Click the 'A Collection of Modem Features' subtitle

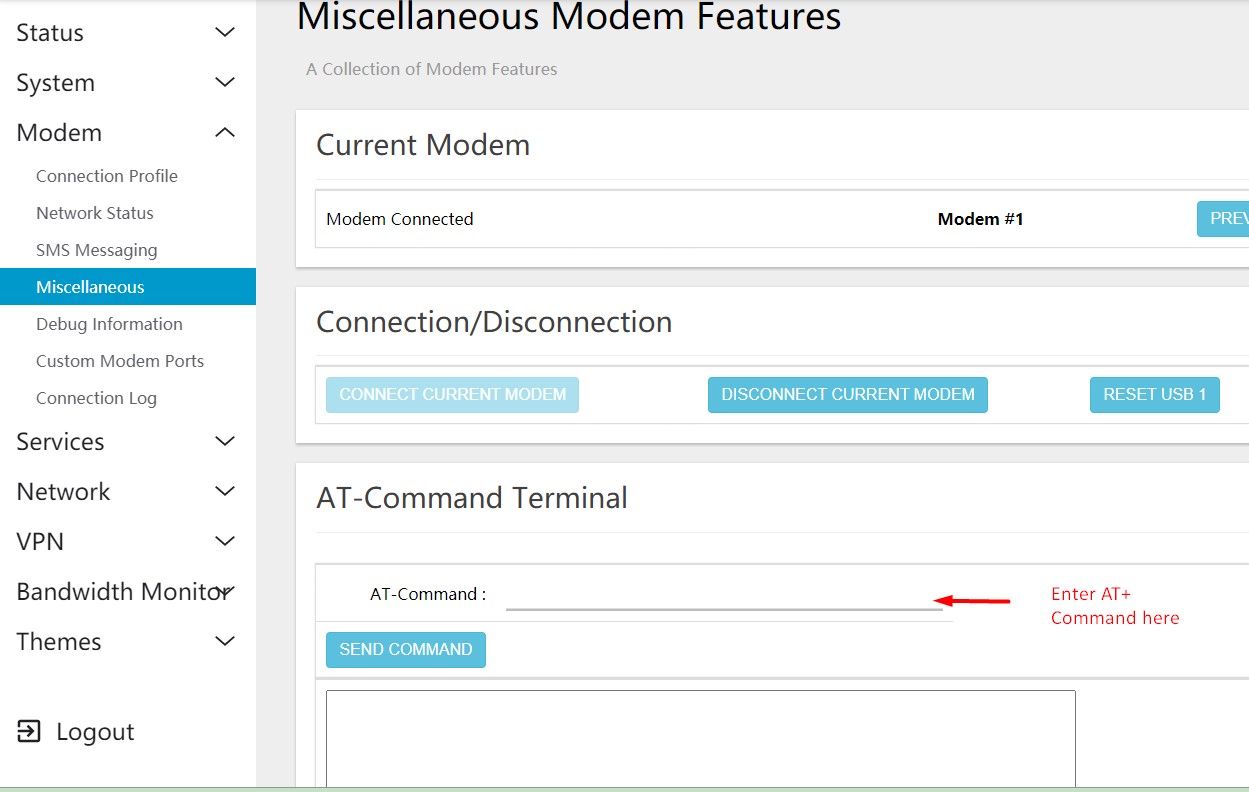[432, 69]
